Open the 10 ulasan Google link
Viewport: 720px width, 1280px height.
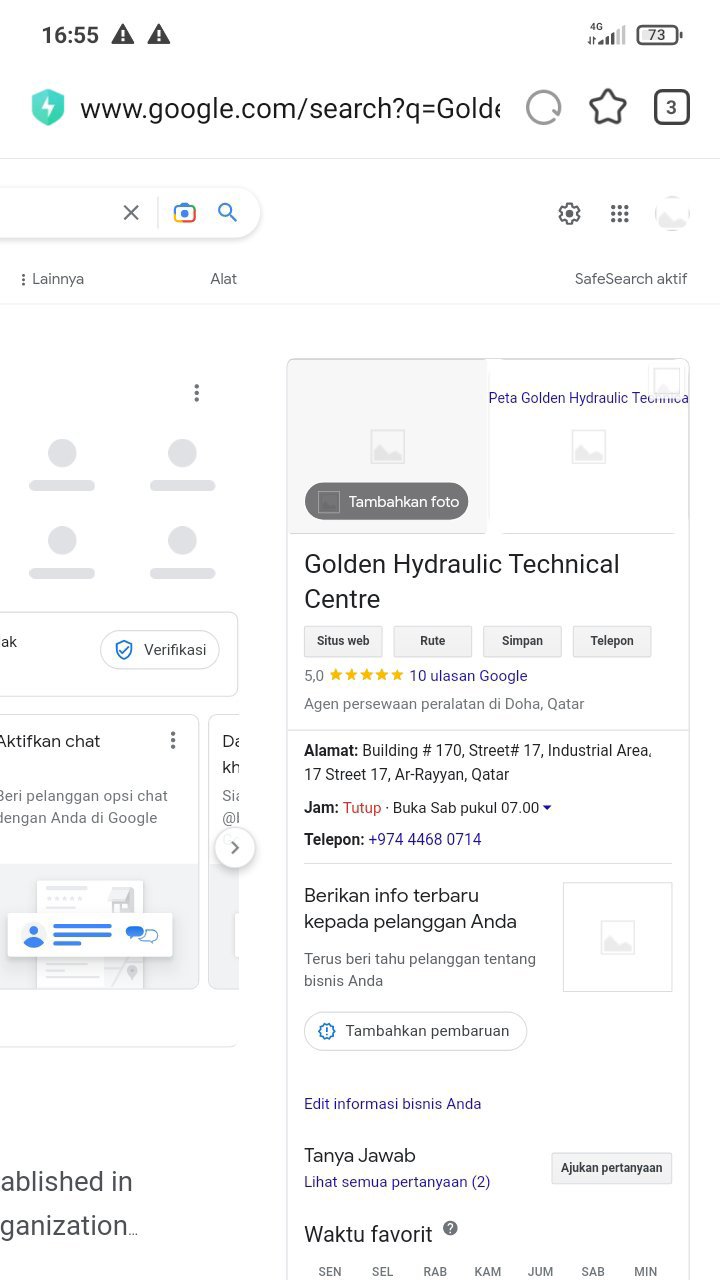tap(468, 676)
